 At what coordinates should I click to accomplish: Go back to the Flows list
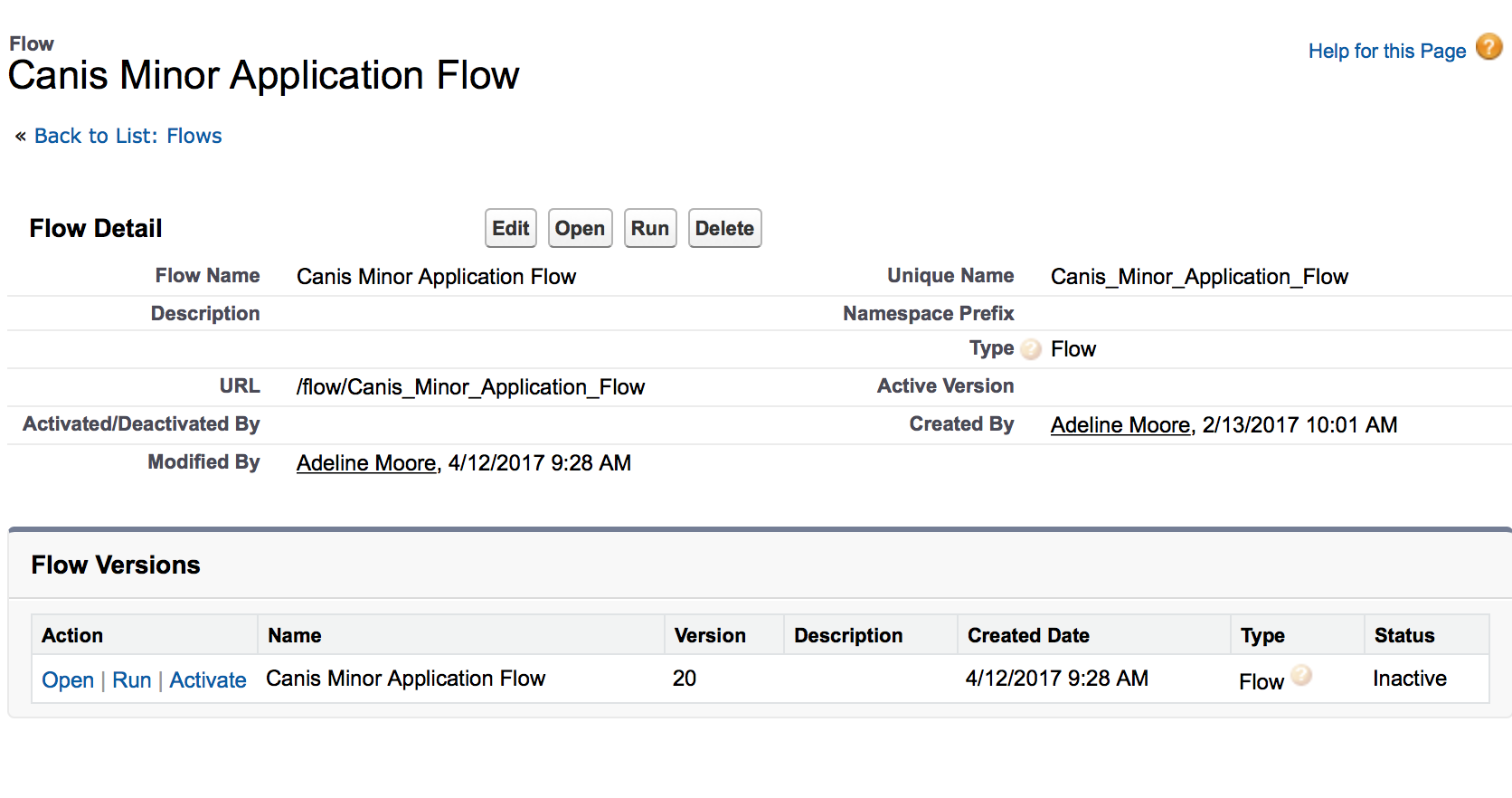128,136
